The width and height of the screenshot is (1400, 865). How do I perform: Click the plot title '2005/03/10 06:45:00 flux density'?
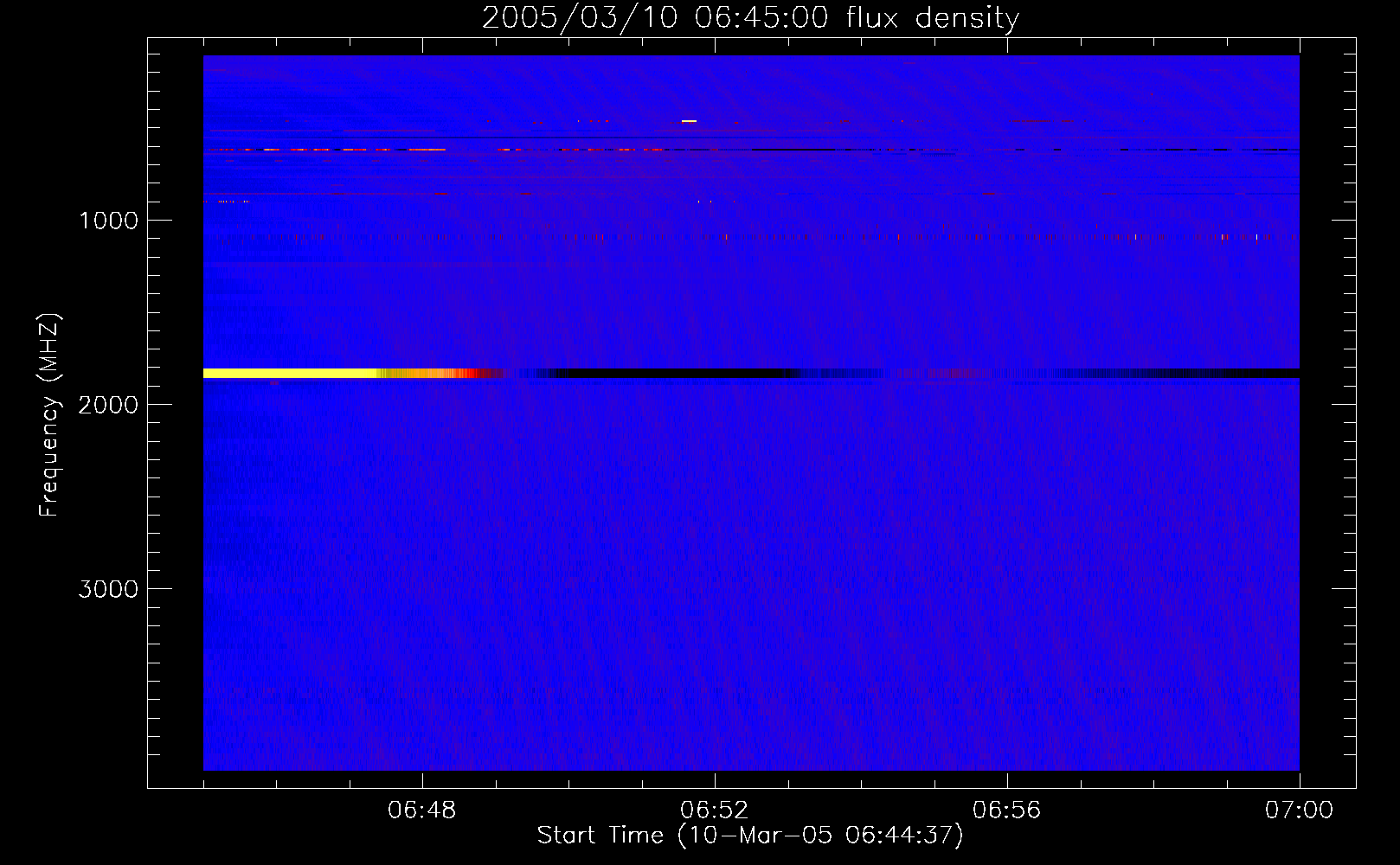[750, 17]
